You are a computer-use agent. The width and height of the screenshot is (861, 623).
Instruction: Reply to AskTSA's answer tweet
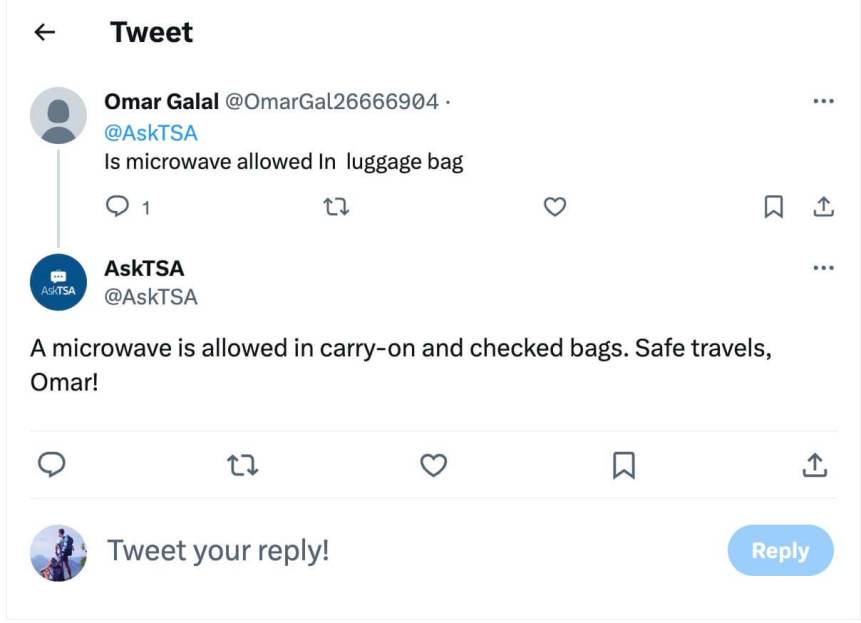[52, 465]
